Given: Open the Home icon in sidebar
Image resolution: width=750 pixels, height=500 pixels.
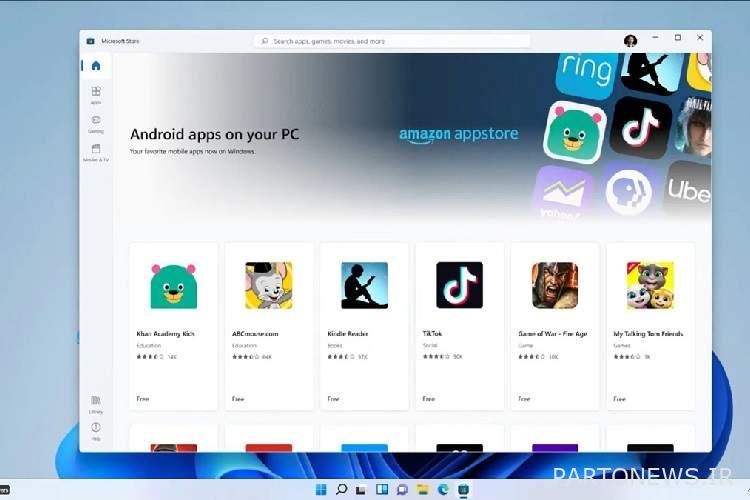Looking at the screenshot, I should pyautogui.click(x=96, y=66).
